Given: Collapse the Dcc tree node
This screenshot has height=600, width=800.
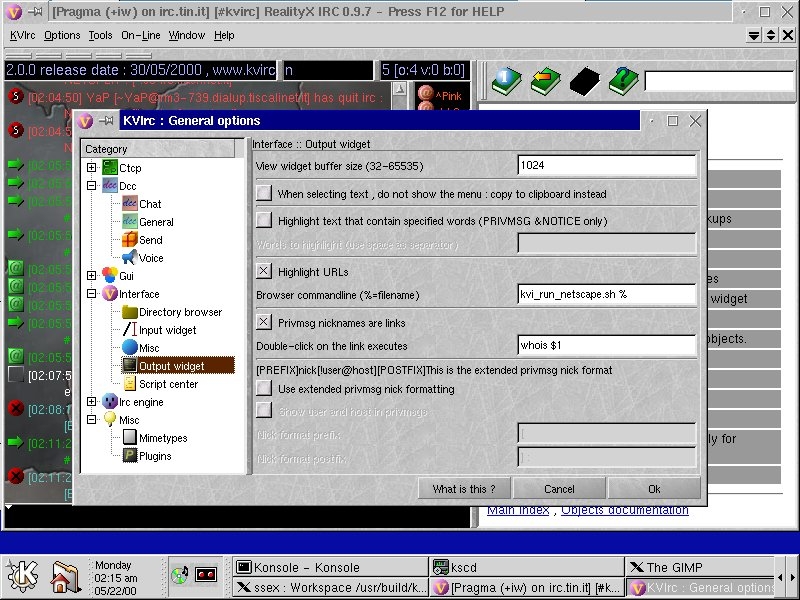Looking at the screenshot, I should coord(91,186).
